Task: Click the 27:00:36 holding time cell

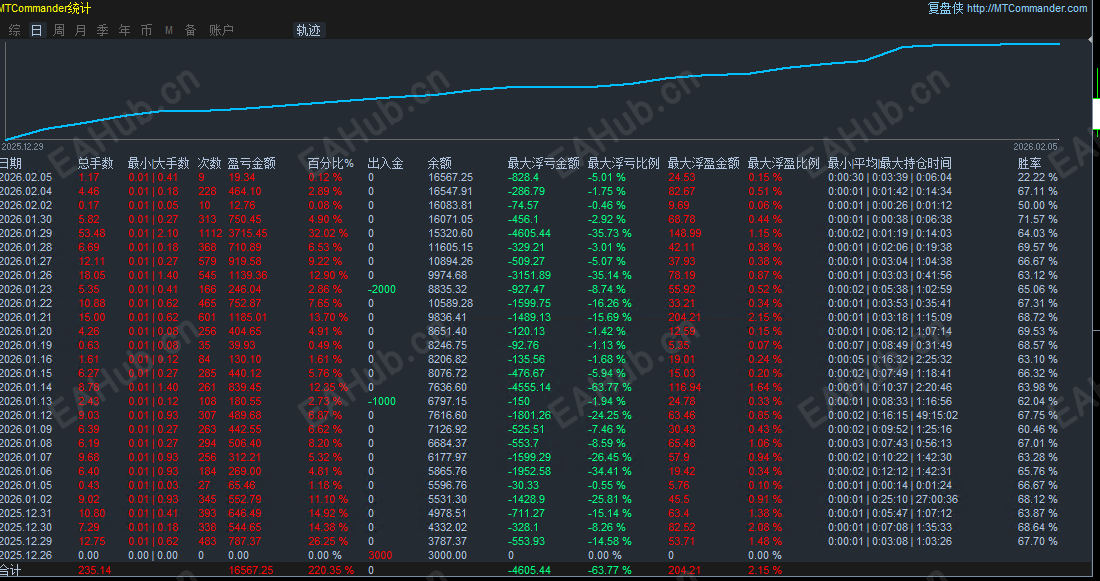Action: pos(935,499)
